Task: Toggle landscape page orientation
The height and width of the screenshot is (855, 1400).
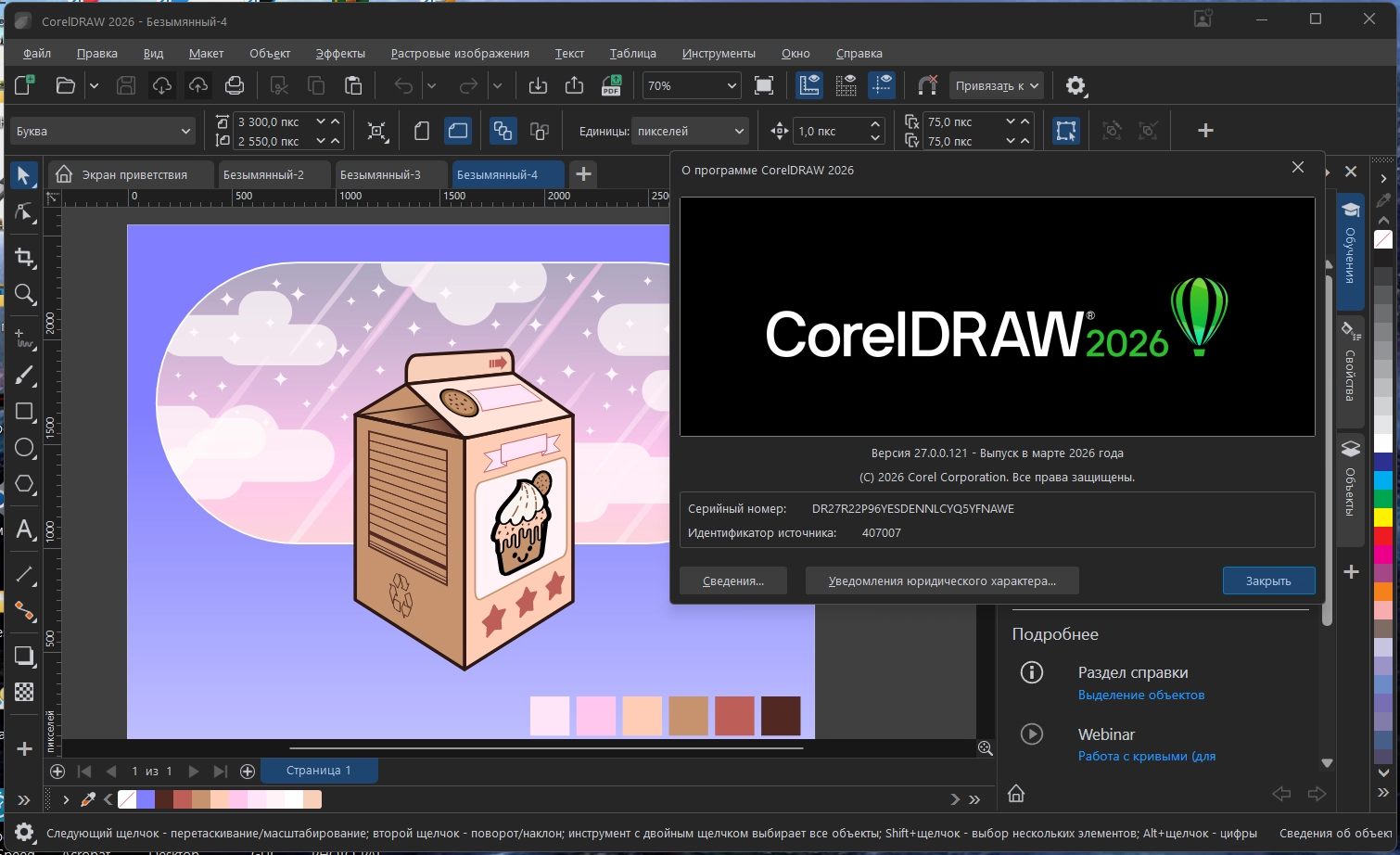Action: 458,131
